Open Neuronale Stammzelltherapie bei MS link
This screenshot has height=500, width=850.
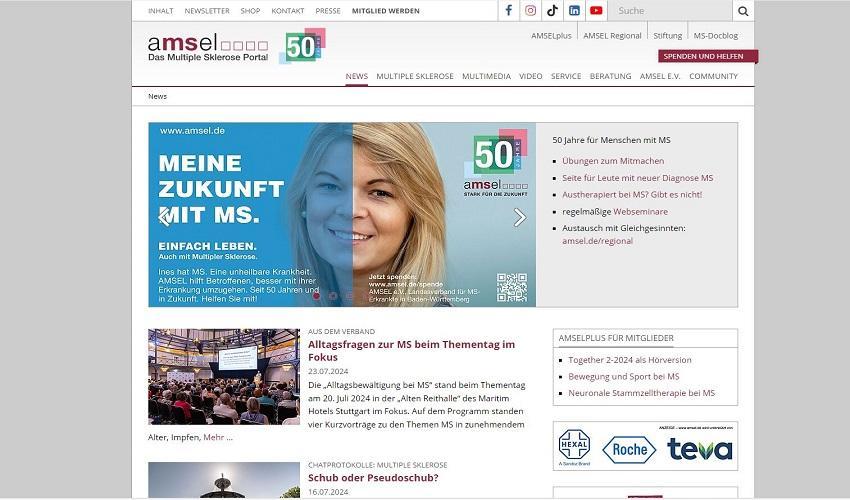[641, 393]
